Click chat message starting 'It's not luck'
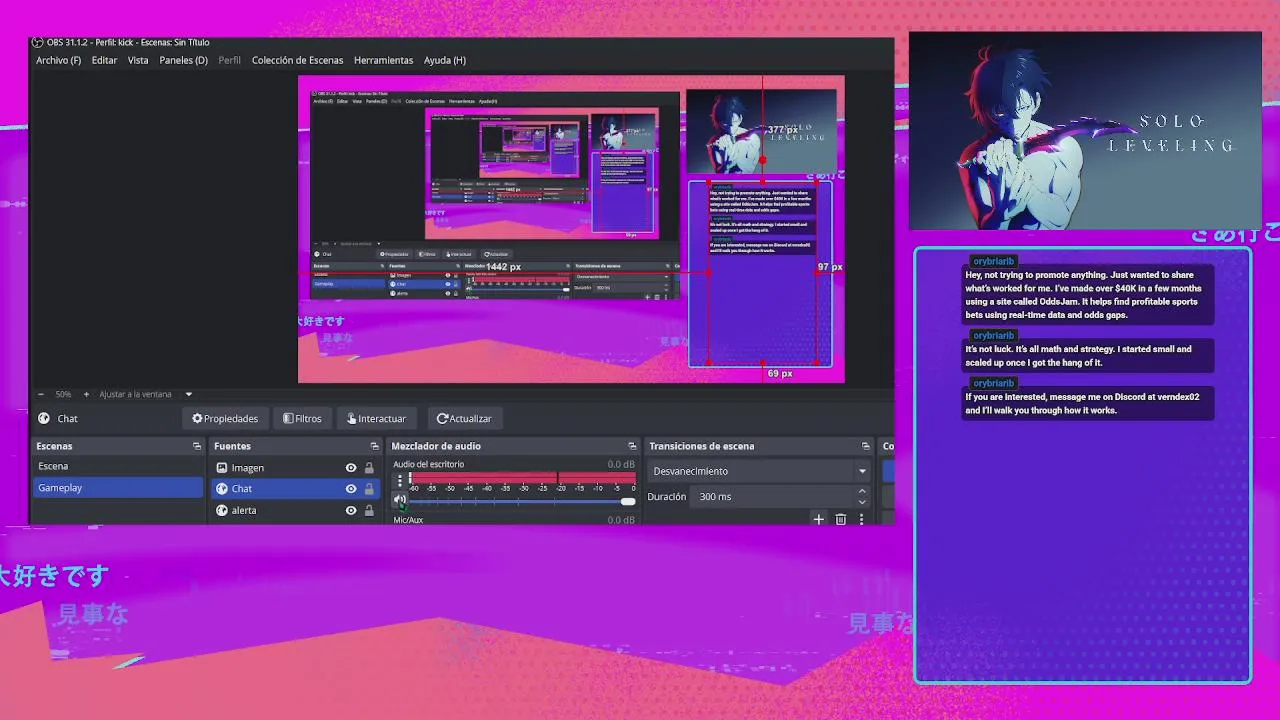The image size is (1280, 720). (1088, 355)
